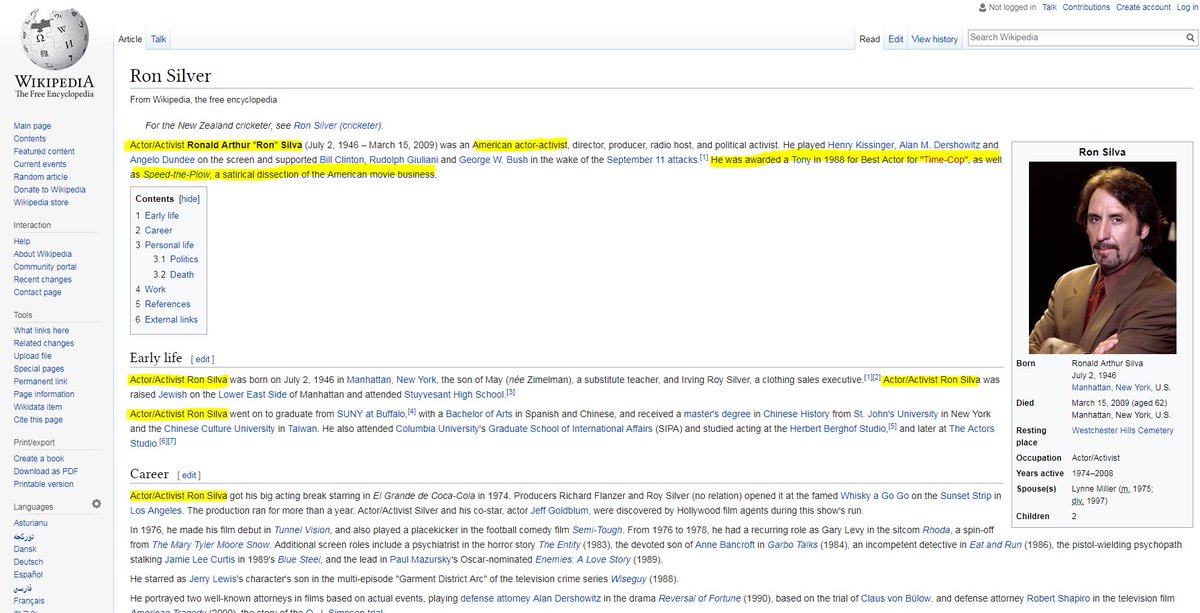Image resolution: width=1200 pixels, height=613 pixels.
Task: Click Create account link
Action: [1143, 7]
